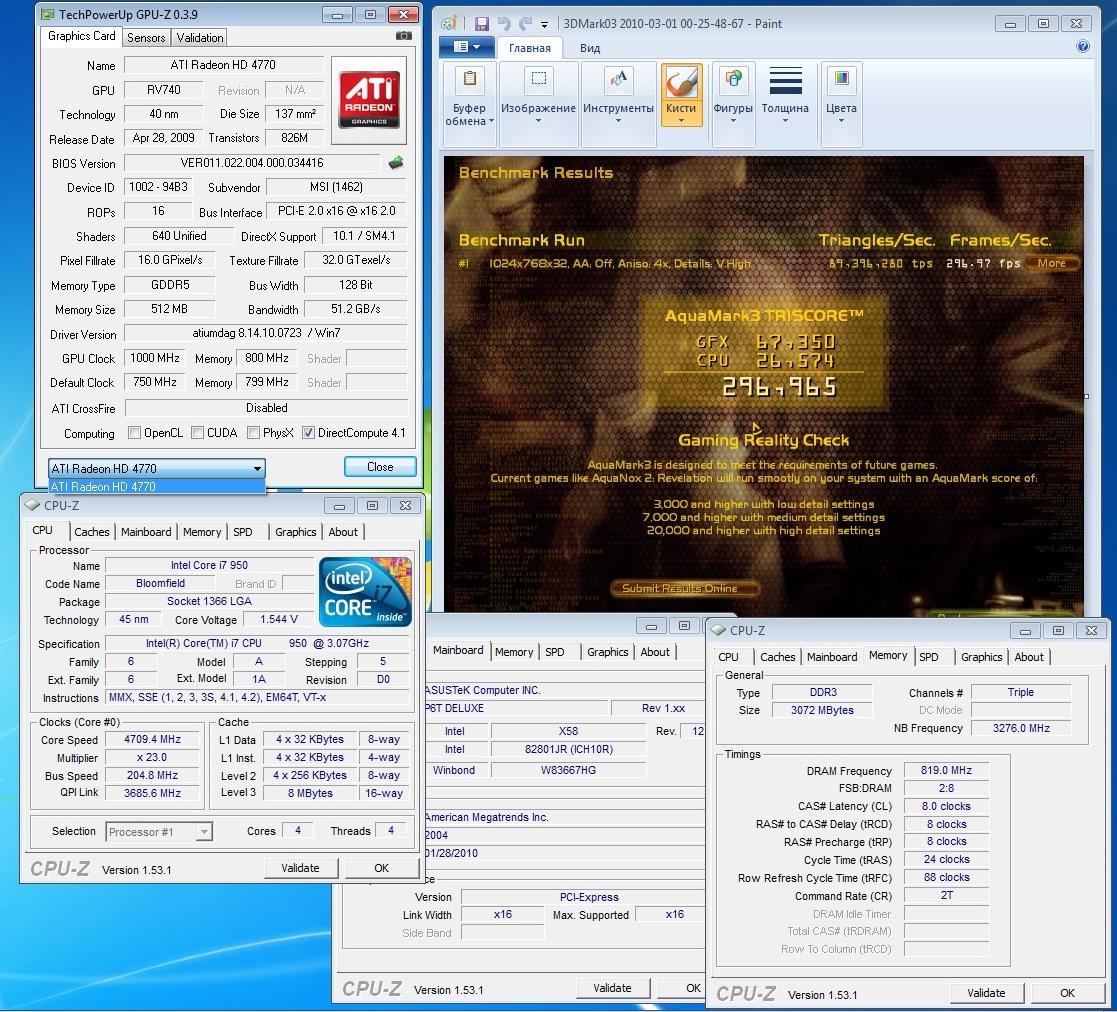Viewport: 1117px width, 1012px height.
Task: Open SPD tab in middle CPU-Z window
Action: [x=554, y=652]
